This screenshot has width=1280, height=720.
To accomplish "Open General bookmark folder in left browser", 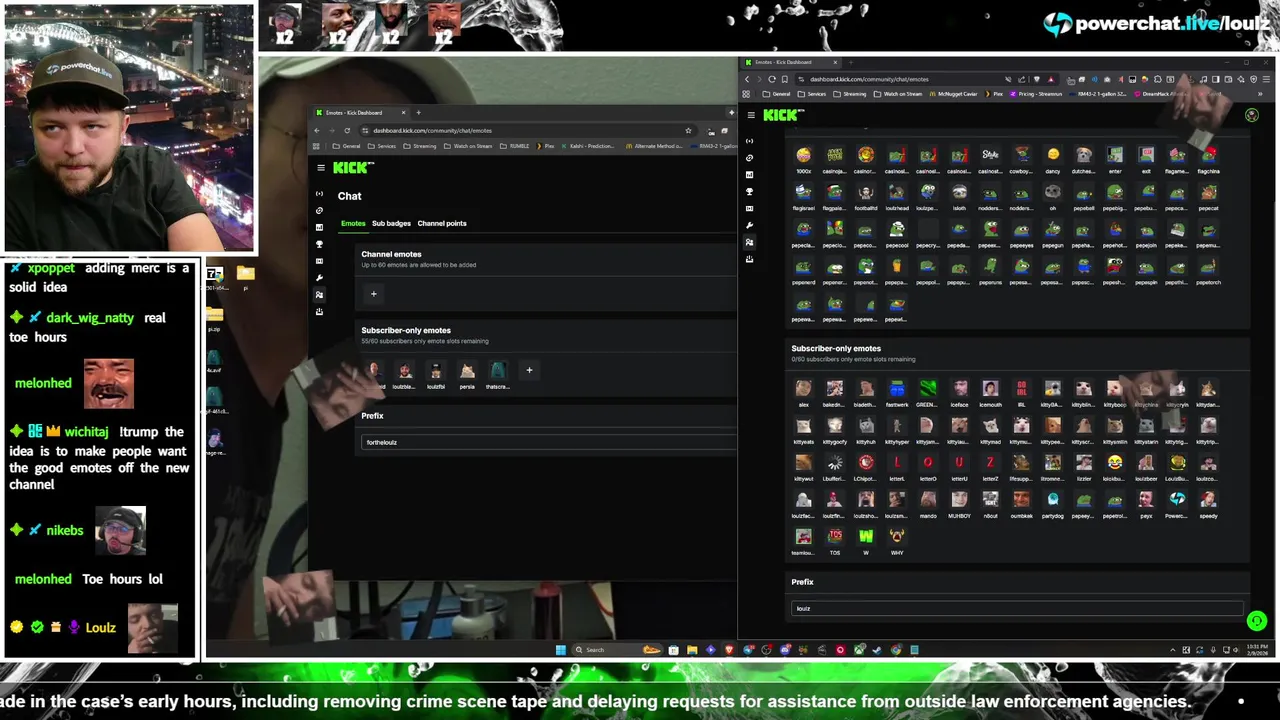I will [347, 146].
